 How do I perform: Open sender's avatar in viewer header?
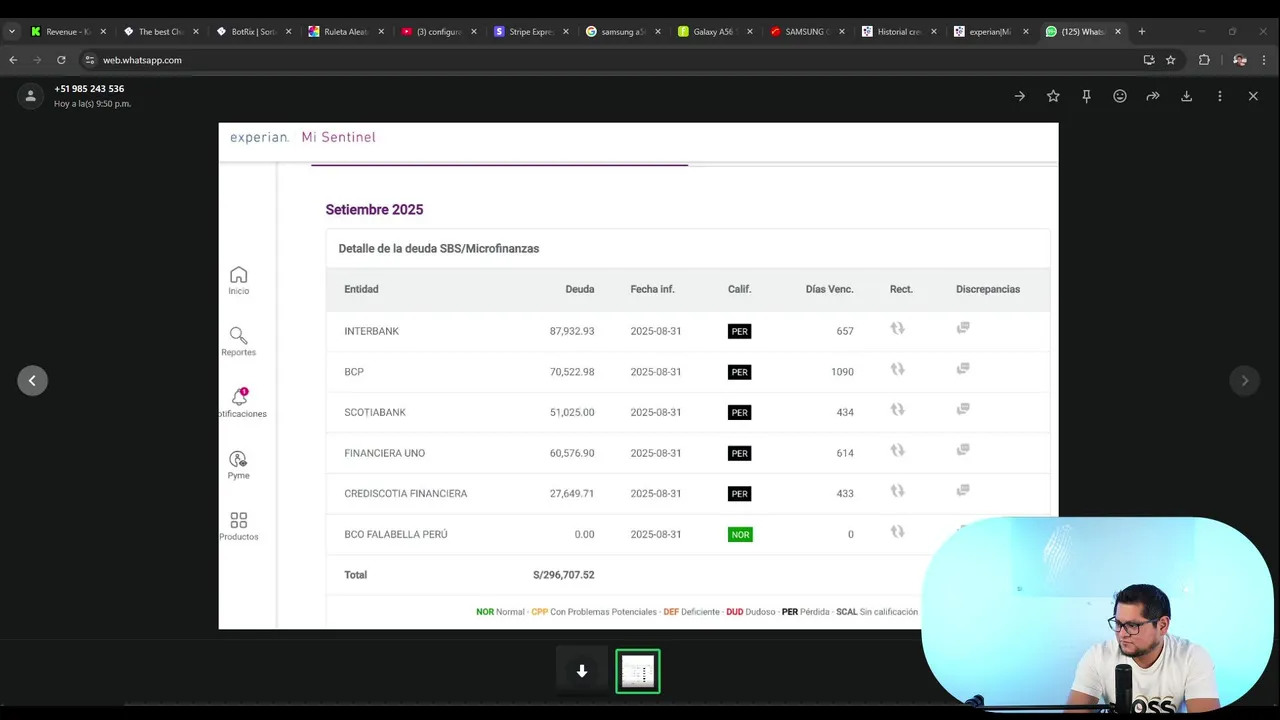(x=31, y=96)
